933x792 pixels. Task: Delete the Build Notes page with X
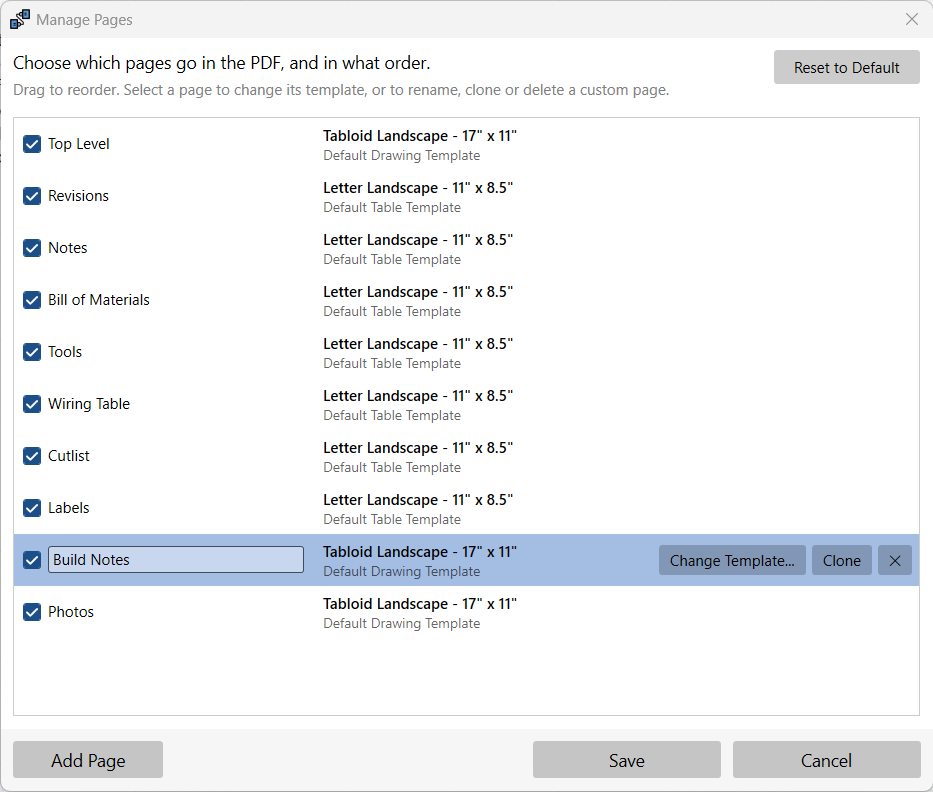click(x=894, y=560)
